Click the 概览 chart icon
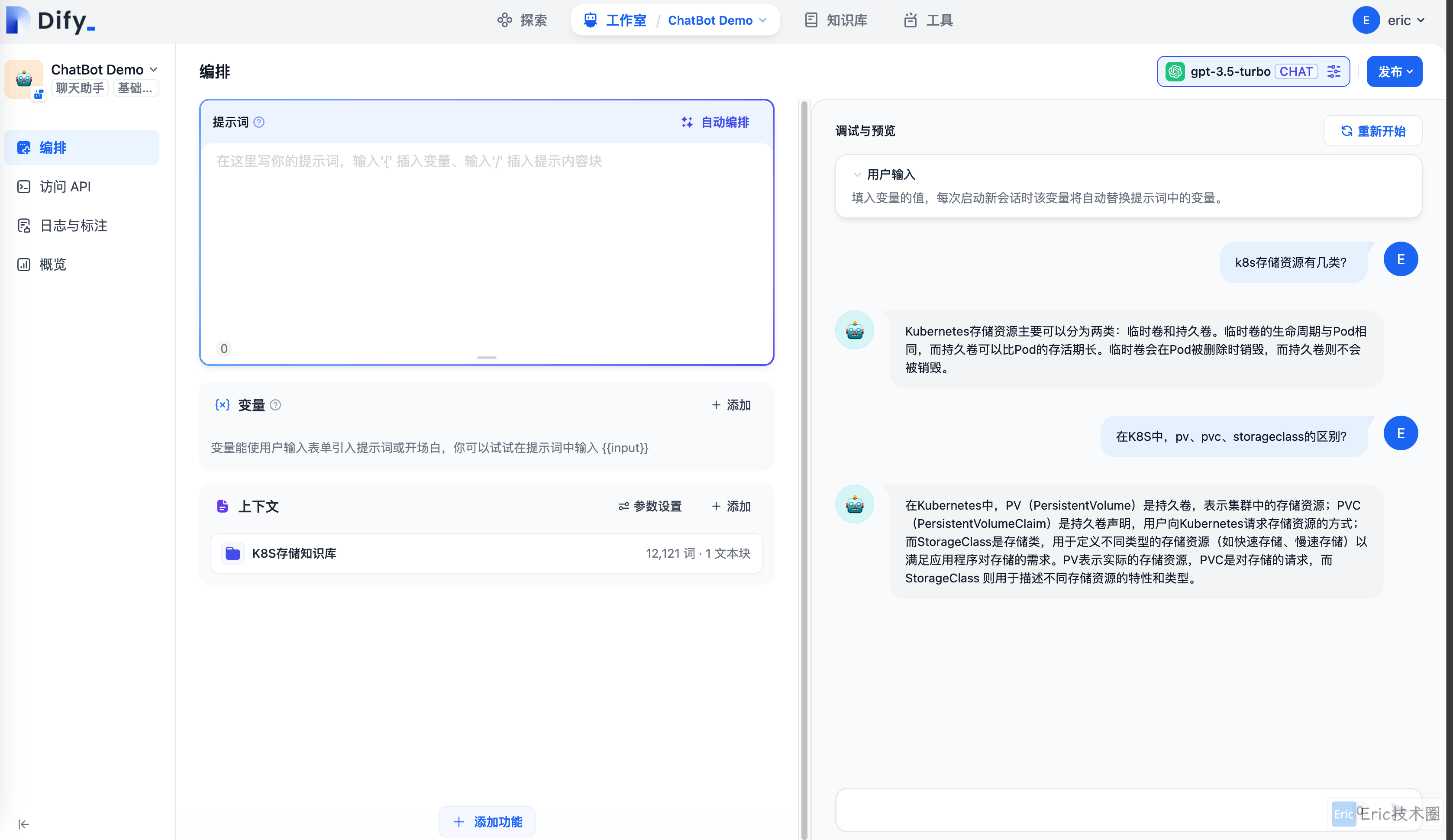 point(24,264)
